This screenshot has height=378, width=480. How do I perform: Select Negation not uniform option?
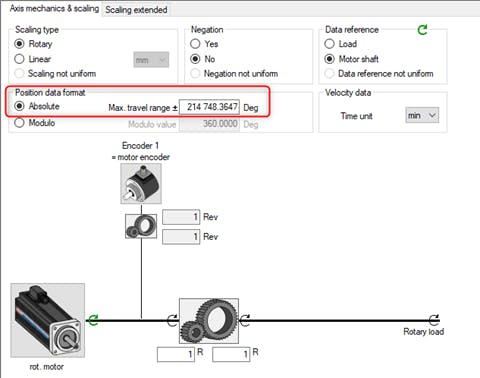[195, 73]
